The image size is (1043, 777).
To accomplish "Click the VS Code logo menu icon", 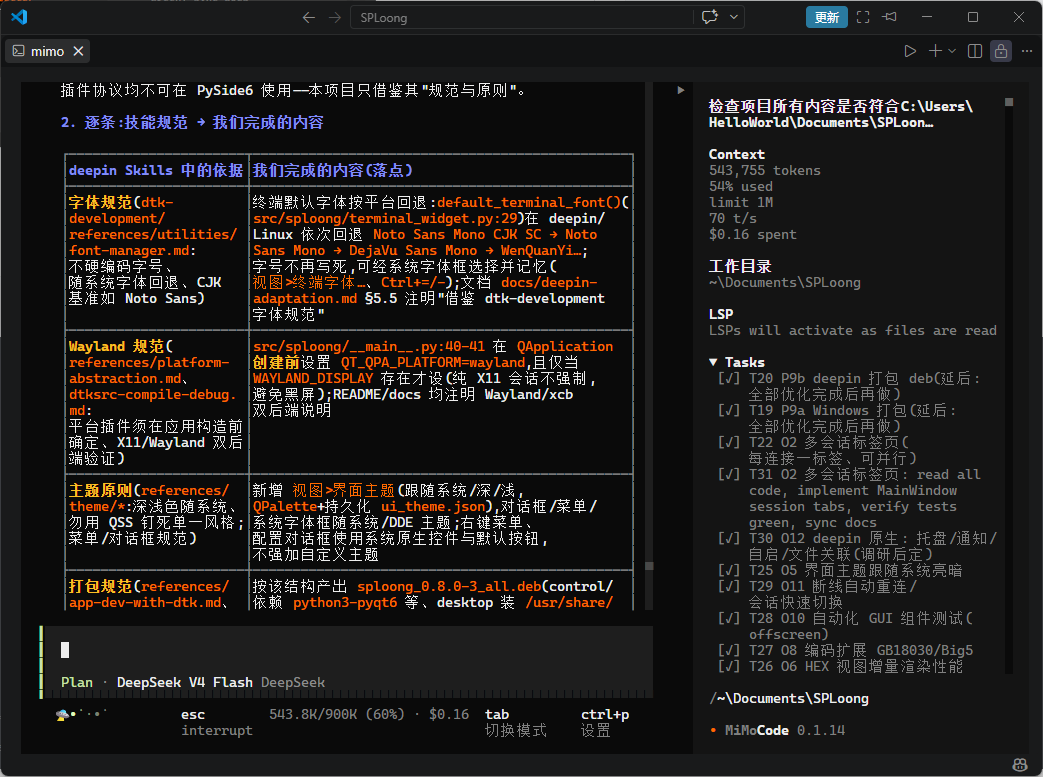I will click(x=19, y=17).
